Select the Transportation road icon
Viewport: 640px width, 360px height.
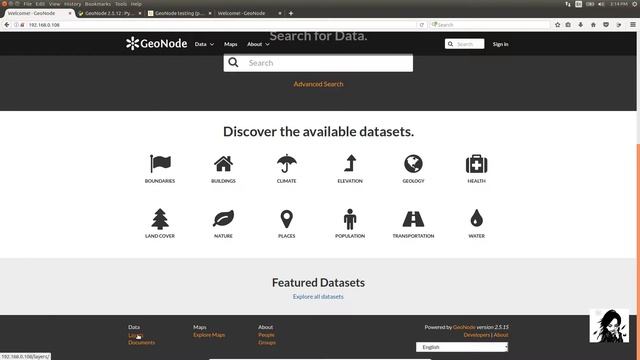(x=413, y=219)
